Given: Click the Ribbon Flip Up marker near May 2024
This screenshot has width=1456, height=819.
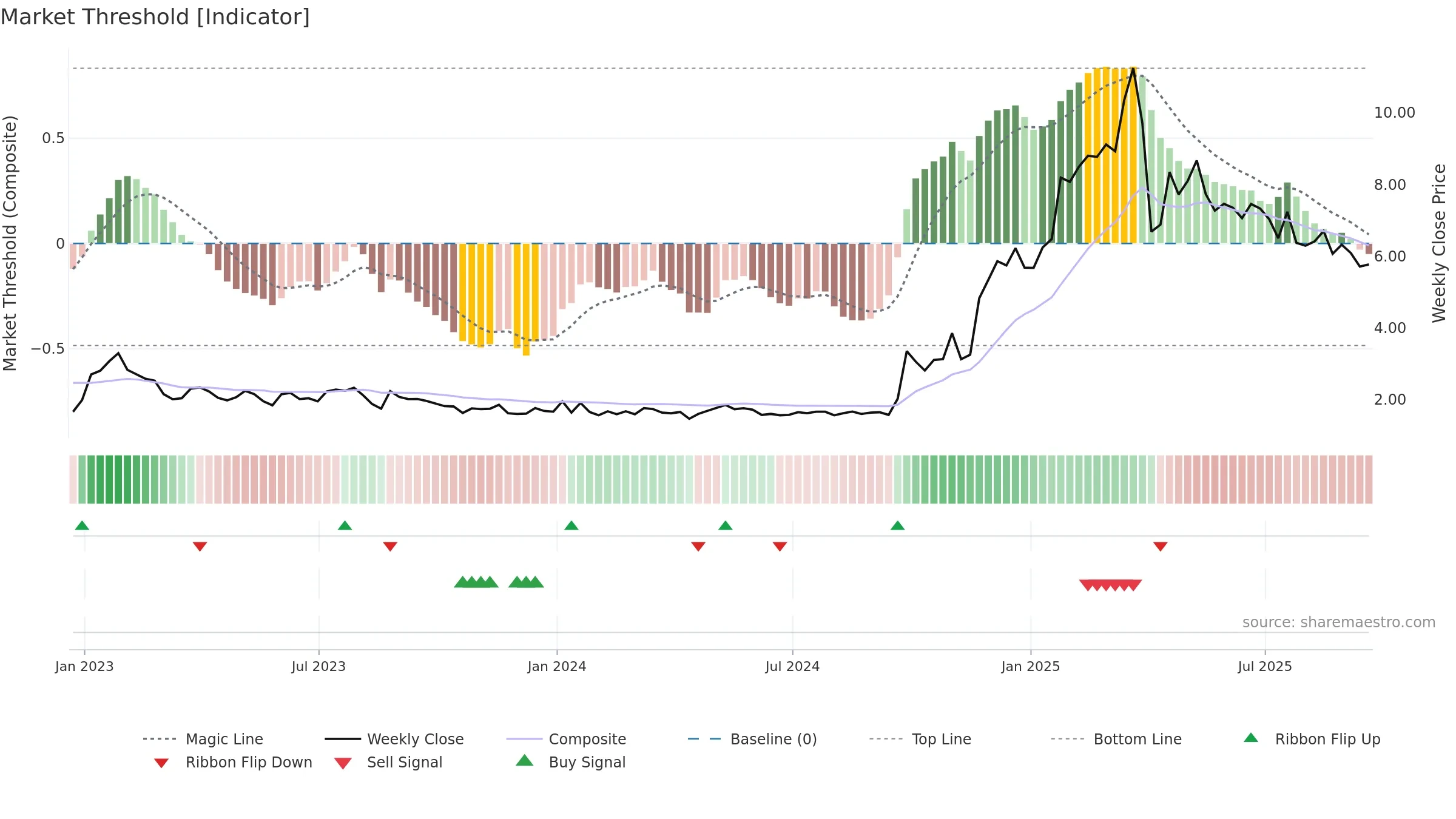Looking at the screenshot, I should pos(726,525).
